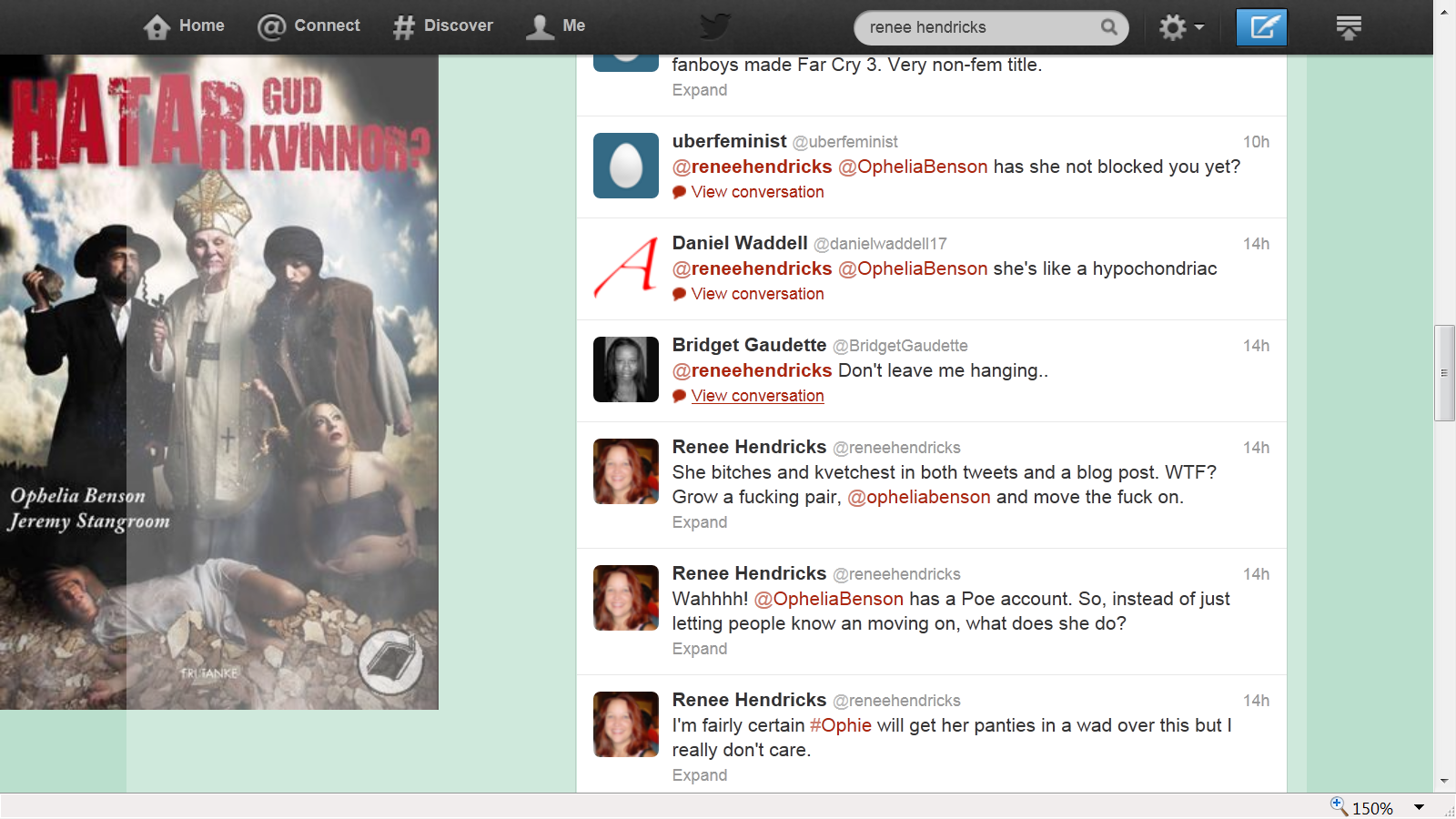The image size is (1456, 819).
Task: Open the Connect tab
Action: coord(309,26)
